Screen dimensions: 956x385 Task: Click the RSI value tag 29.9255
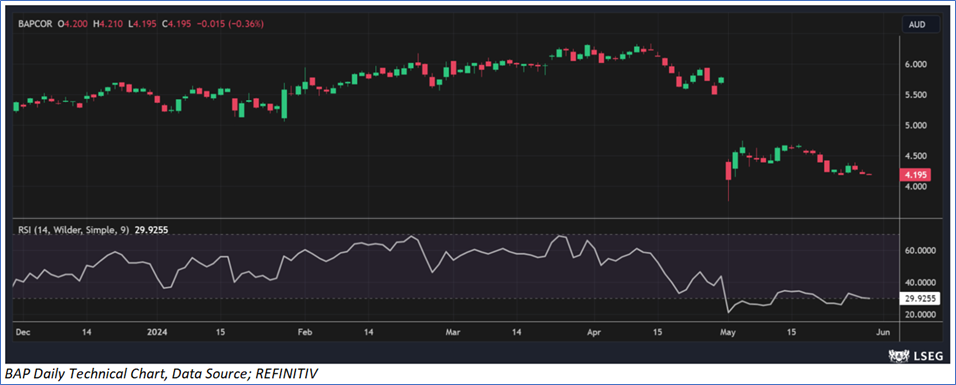point(921,299)
